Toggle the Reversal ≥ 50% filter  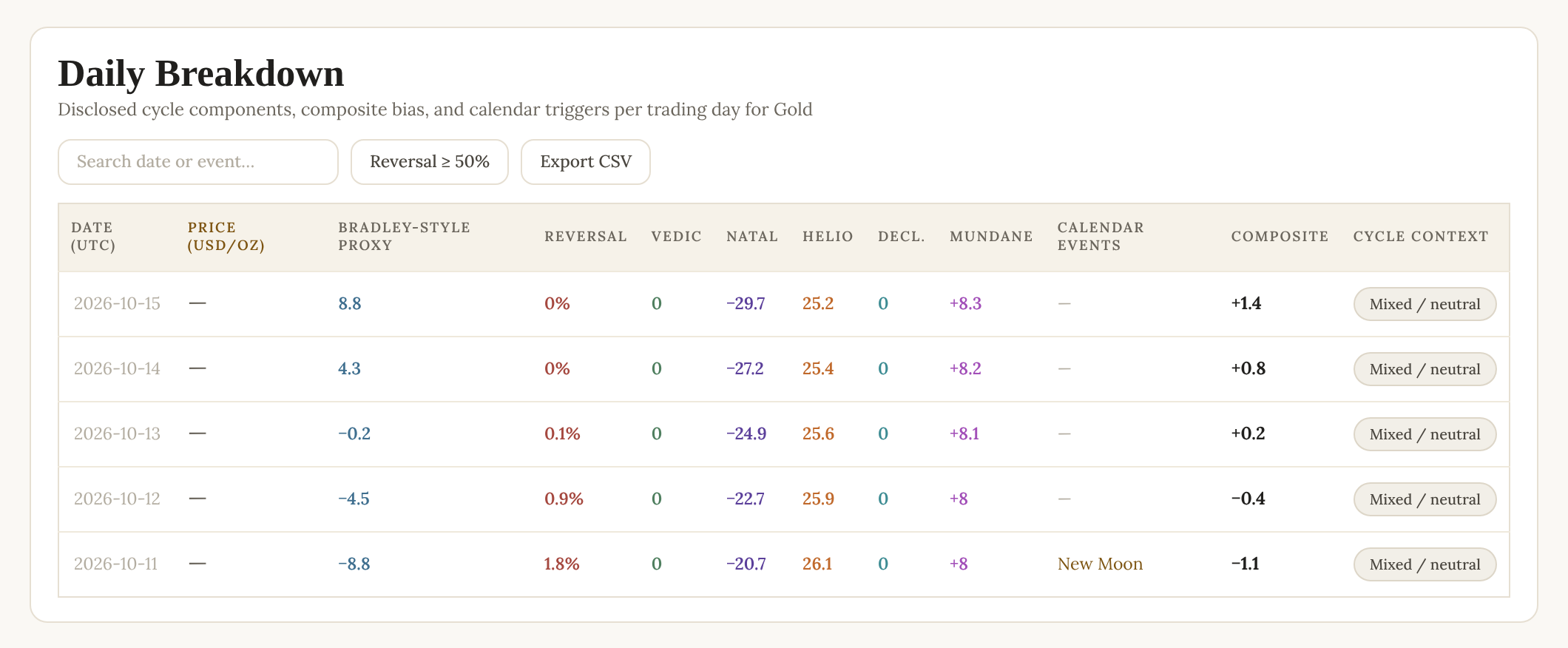pos(430,162)
